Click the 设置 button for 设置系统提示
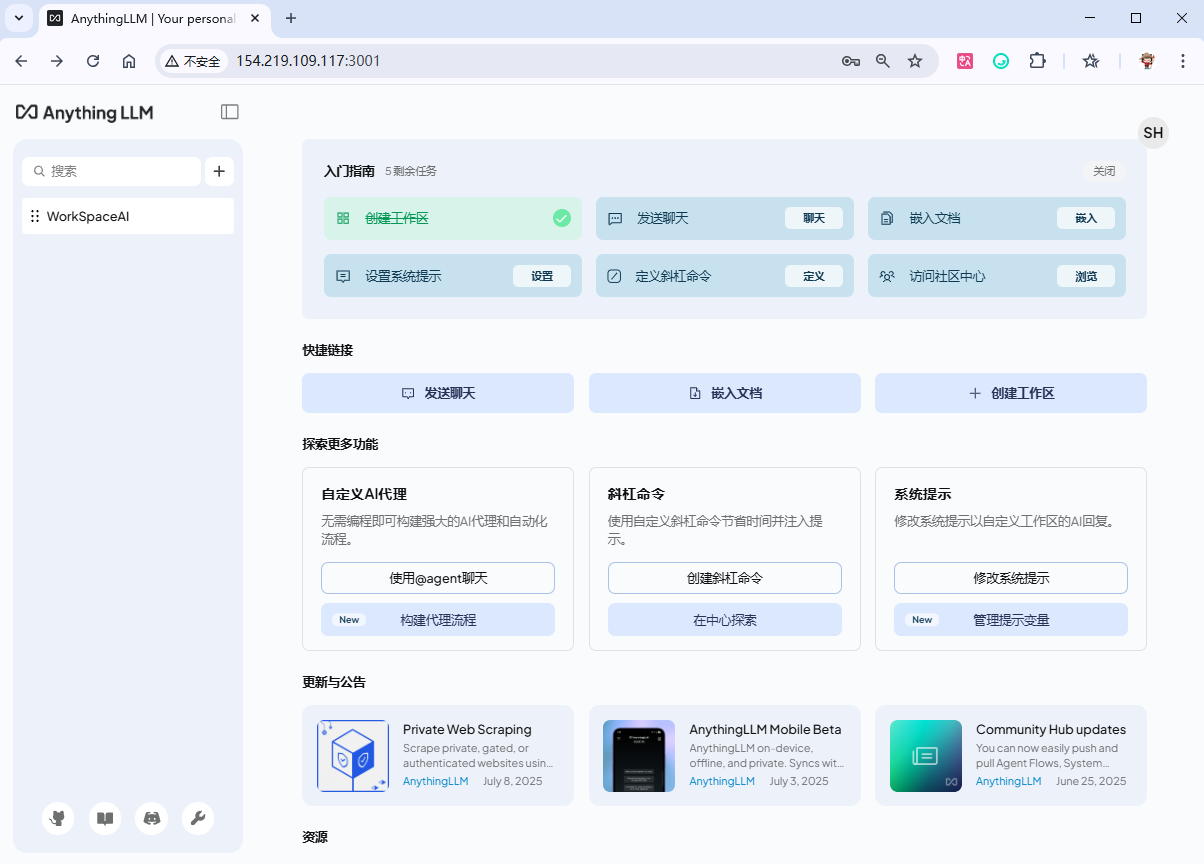 [x=542, y=276]
